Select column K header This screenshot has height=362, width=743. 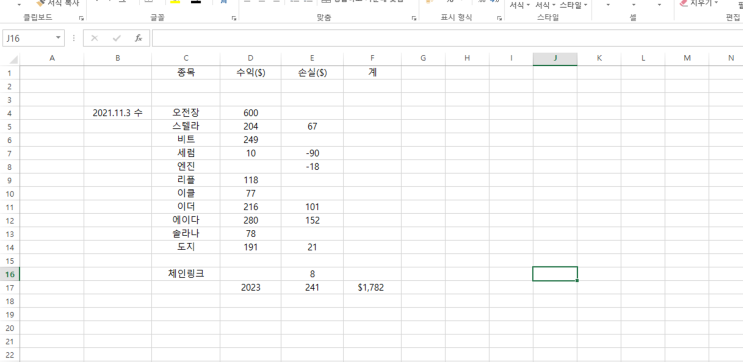coord(599,59)
